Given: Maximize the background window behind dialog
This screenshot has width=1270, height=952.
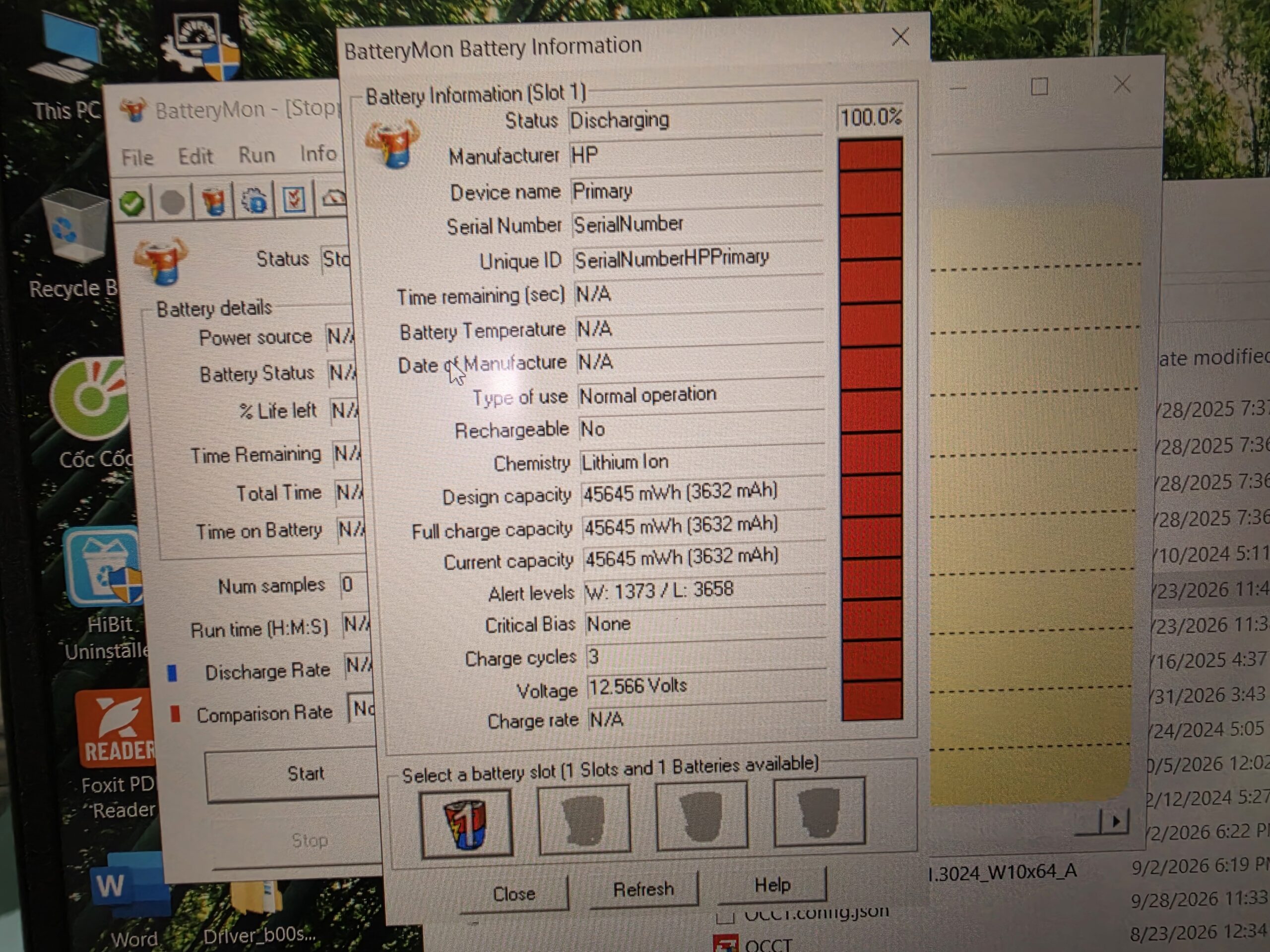Looking at the screenshot, I should coord(1039,87).
